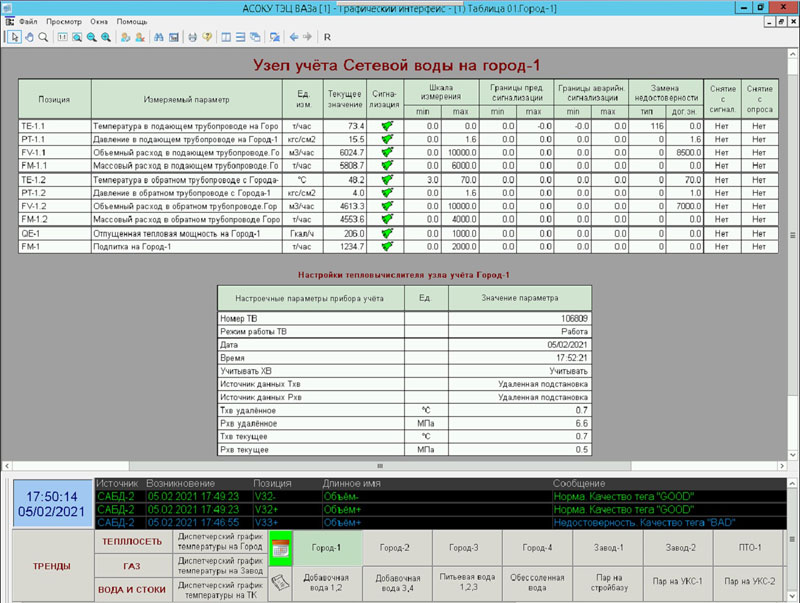800x603 pixels.
Task: Open the Завод-1 screen
Action: pyautogui.click(x=608, y=548)
